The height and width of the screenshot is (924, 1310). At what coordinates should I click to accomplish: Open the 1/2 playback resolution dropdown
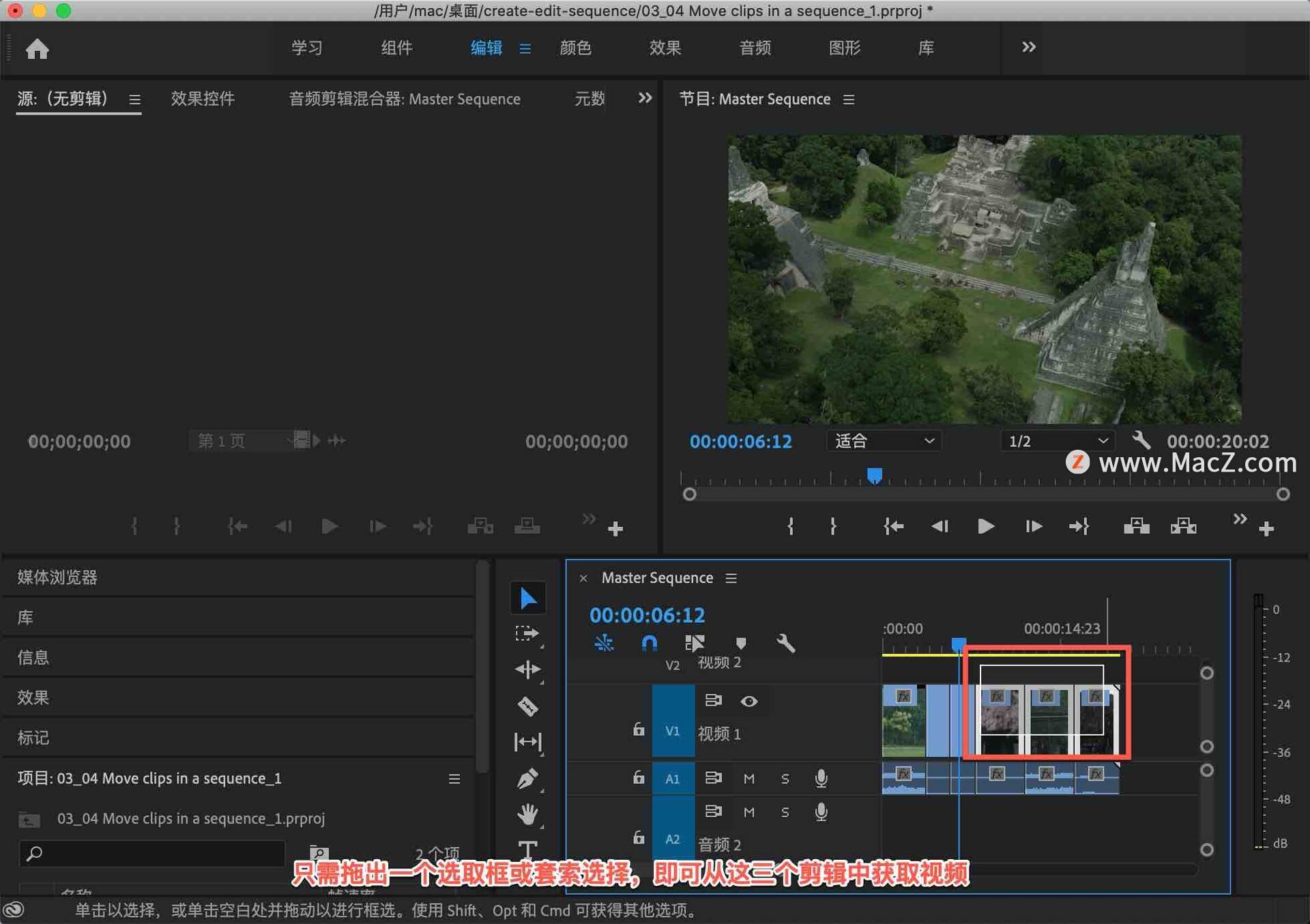click(x=1057, y=441)
